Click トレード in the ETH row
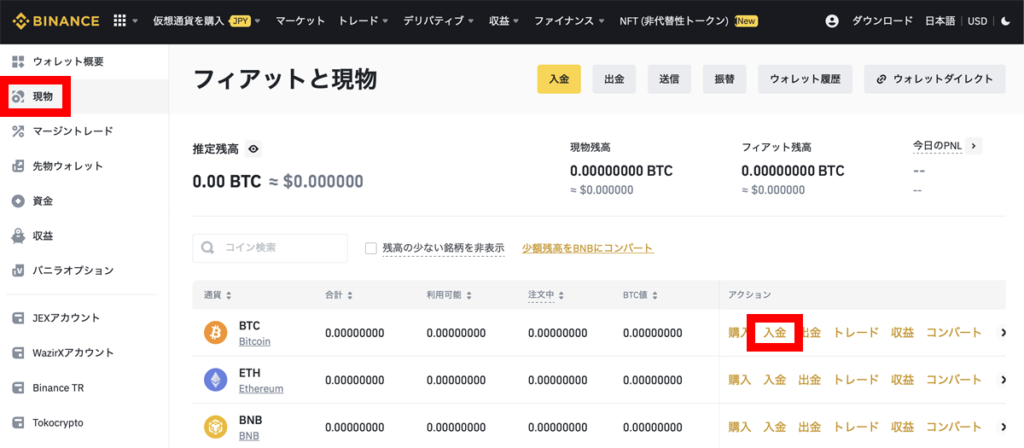Image resolution: width=1024 pixels, height=448 pixels. coord(856,379)
